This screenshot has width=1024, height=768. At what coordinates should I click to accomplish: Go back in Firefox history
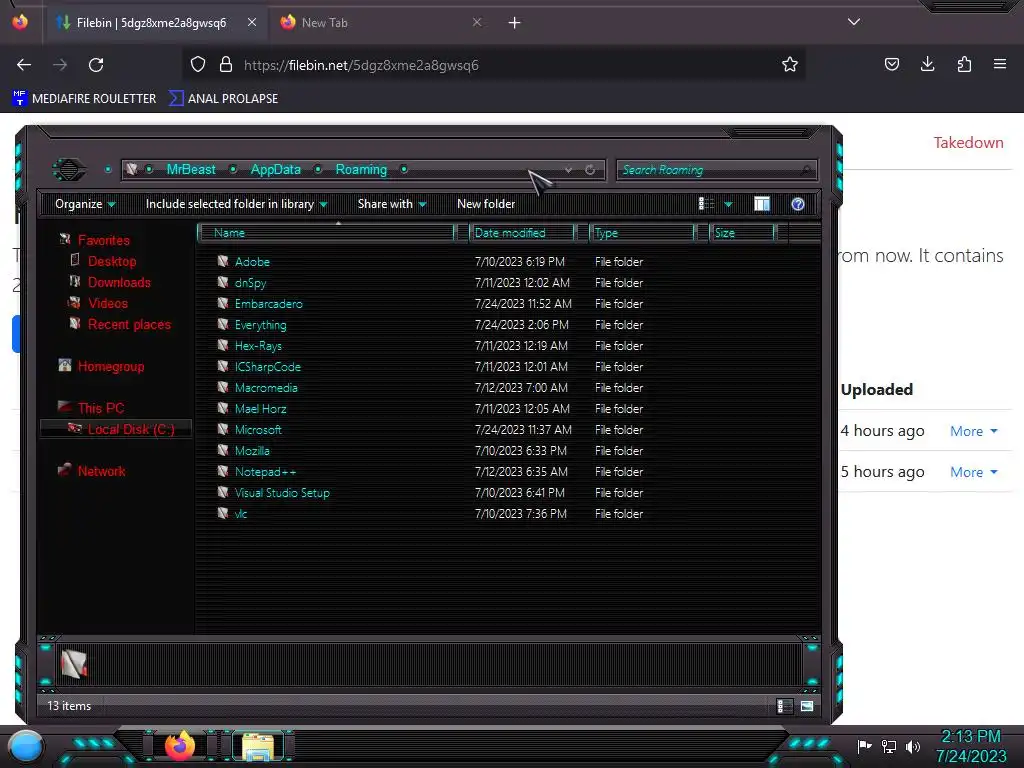24,65
